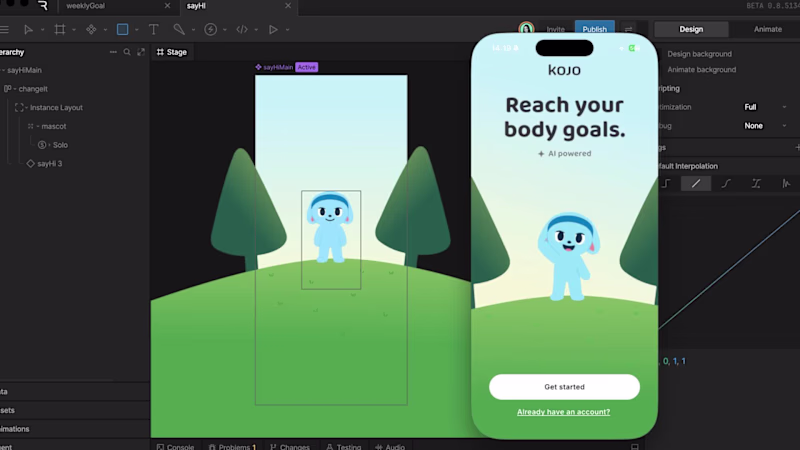Collapse the mascot tree node
Image resolution: width=800 pixels, height=450 pixels.
pyautogui.click(x=38, y=127)
